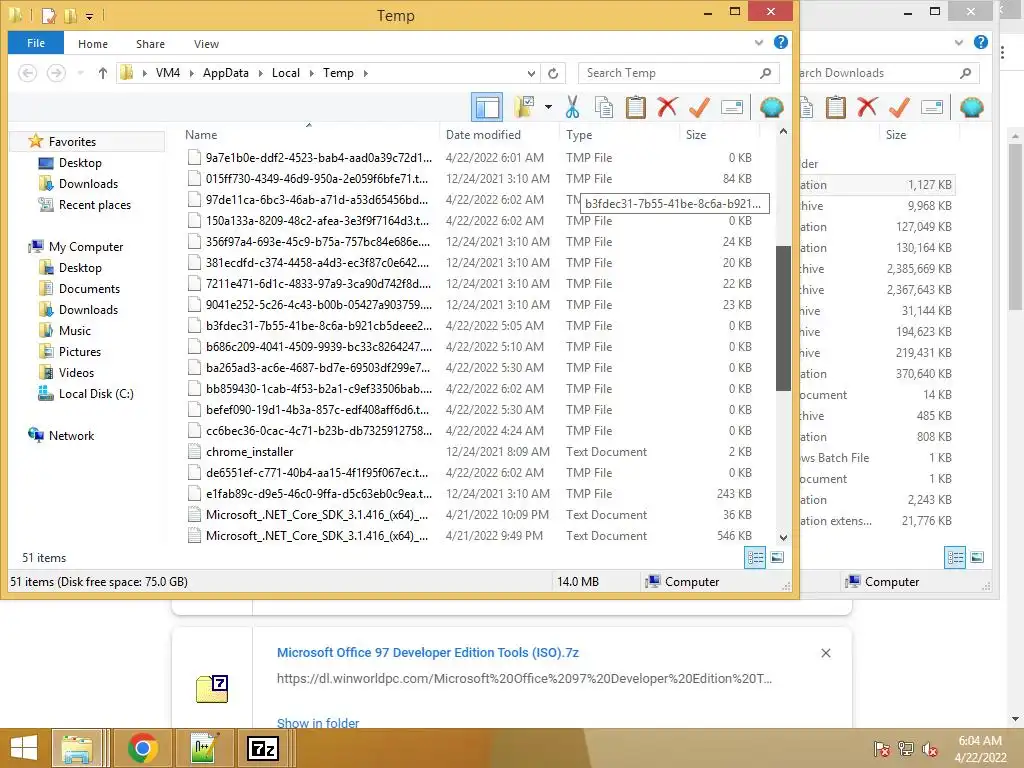Sort by Date modified column
The width and height of the screenshot is (1024, 768).
click(499, 135)
